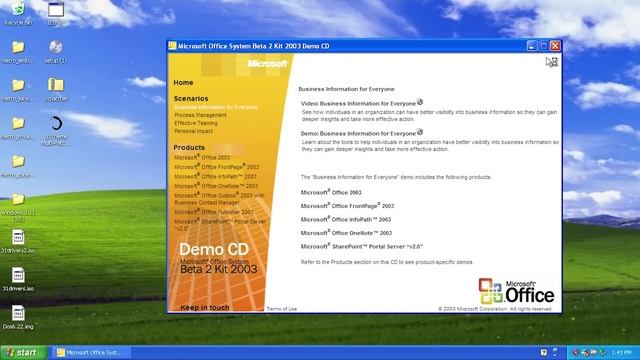
Task: Click the icon in the content pane's top-right corner
Action: pyautogui.click(x=551, y=62)
